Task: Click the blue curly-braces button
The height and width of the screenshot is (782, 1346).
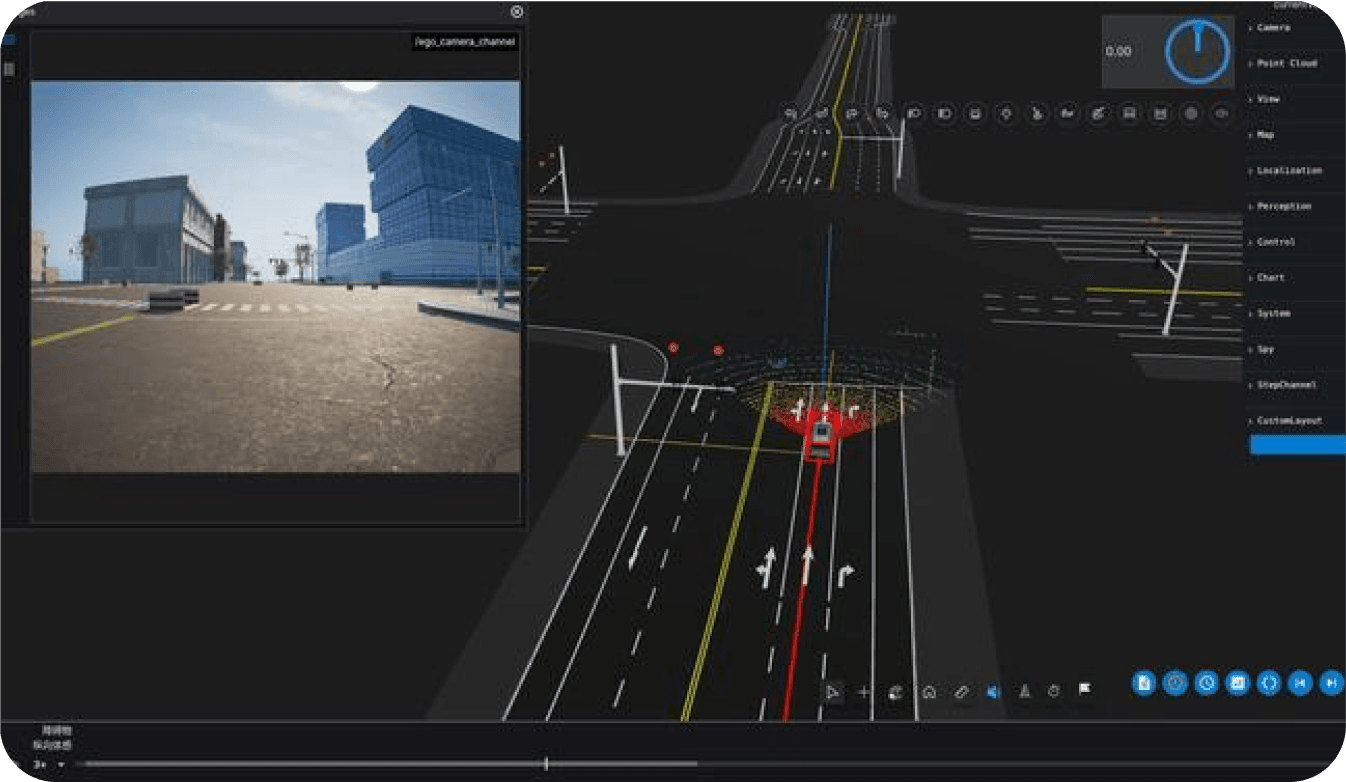Action: pyautogui.click(x=1269, y=683)
